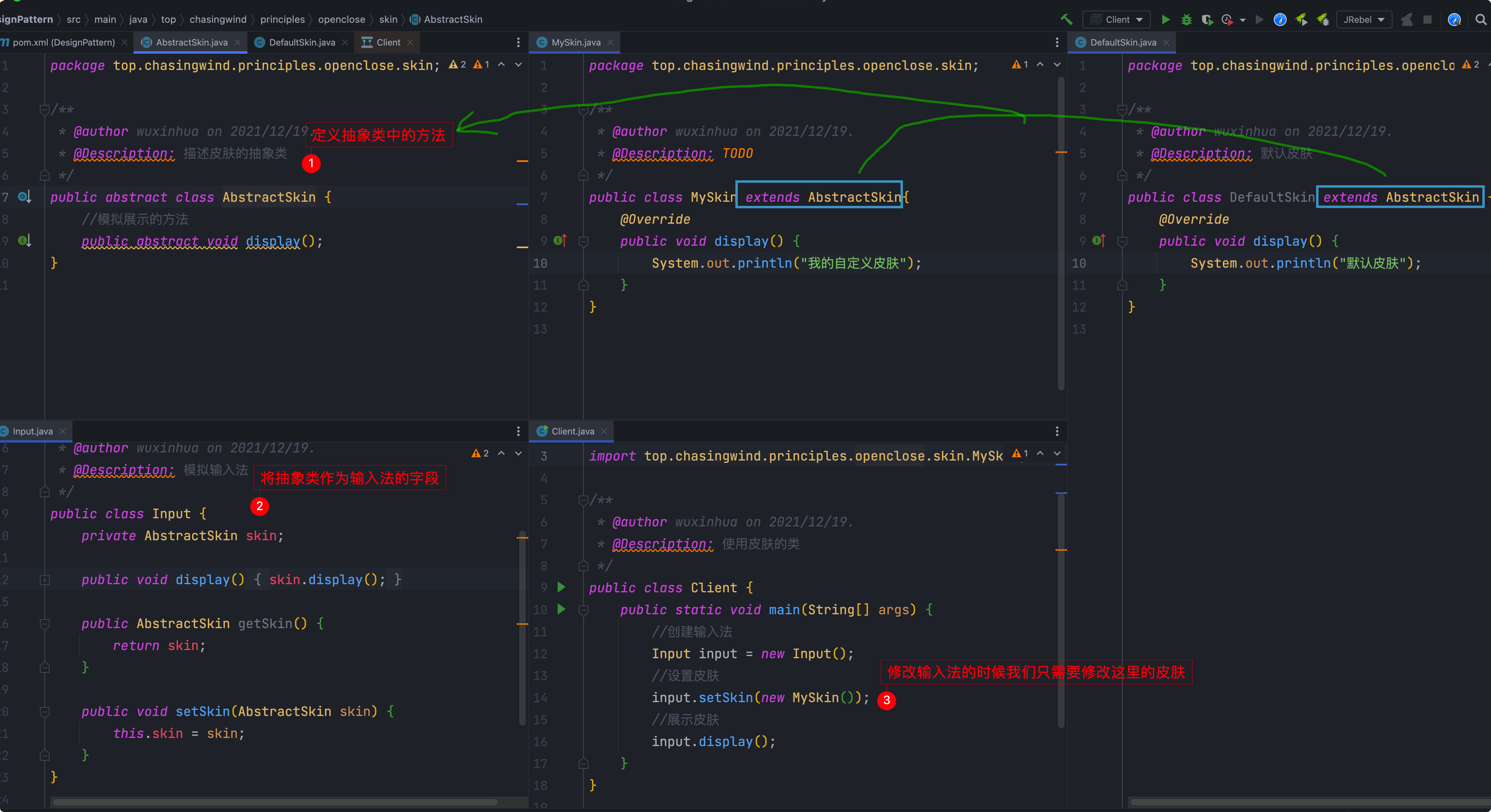The width and height of the screenshot is (1491, 812).
Task: Click run gutter arrow beside main method
Action: click(x=561, y=609)
